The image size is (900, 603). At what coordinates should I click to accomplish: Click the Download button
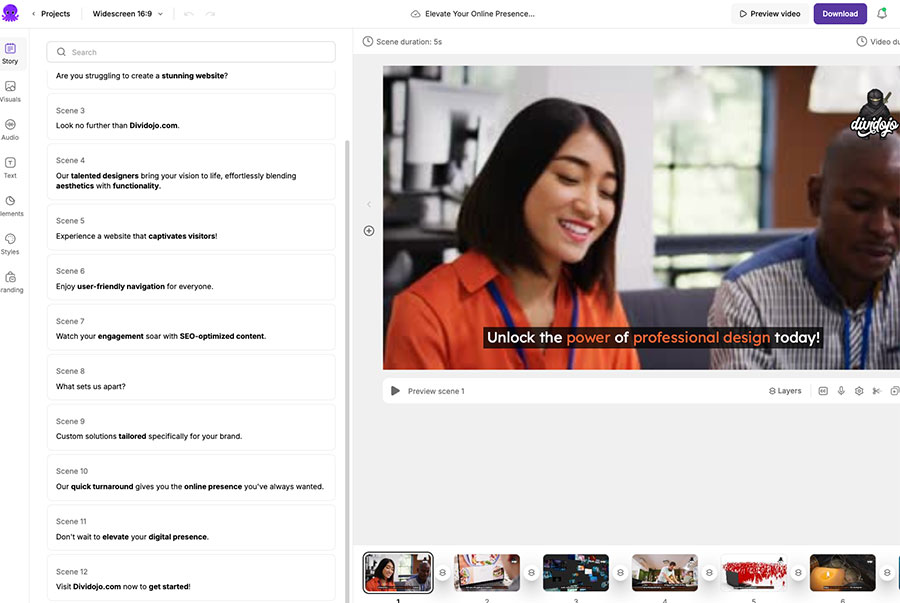coord(840,14)
